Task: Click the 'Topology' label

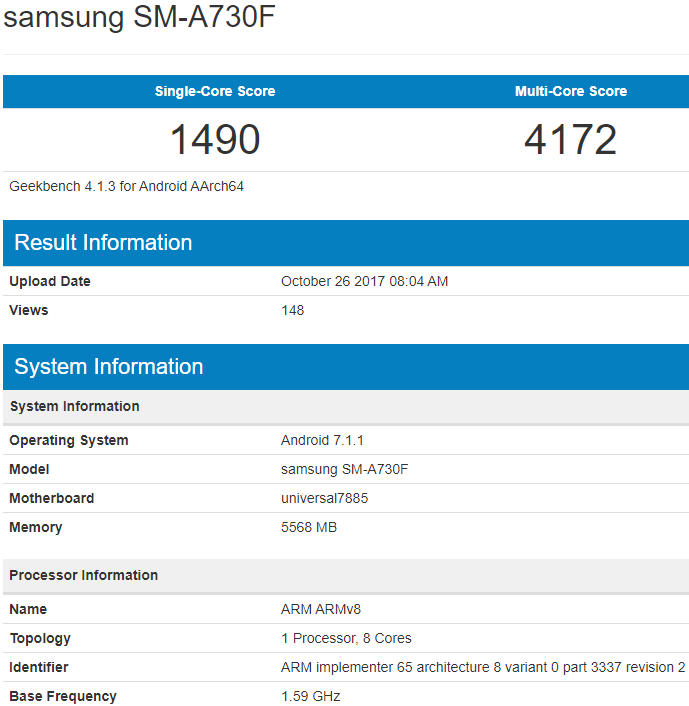Action: click(40, 638)
